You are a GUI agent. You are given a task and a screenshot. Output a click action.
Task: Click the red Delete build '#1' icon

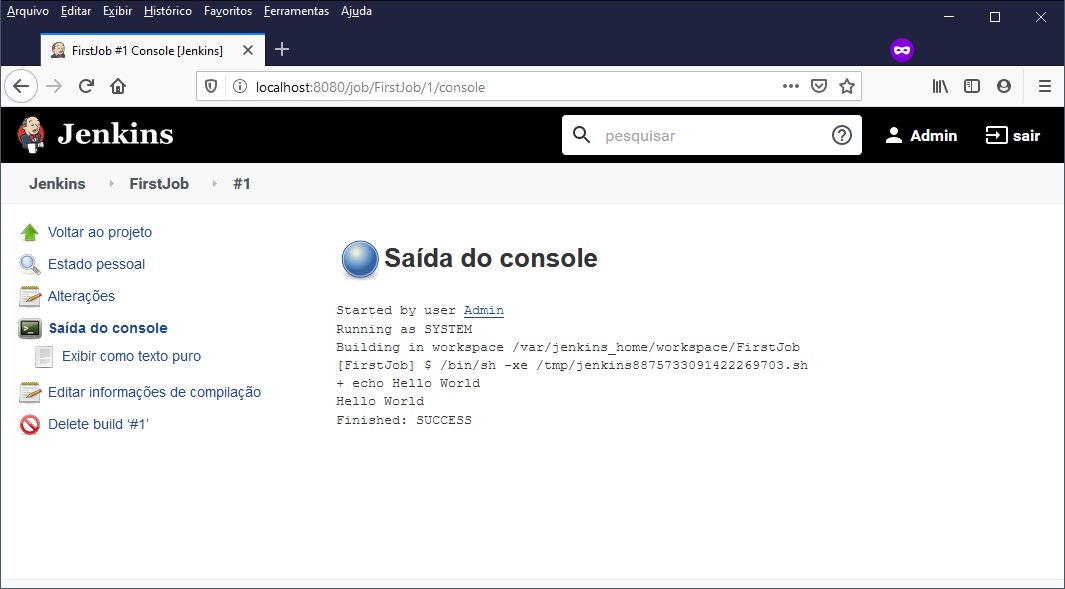(30, 424)
